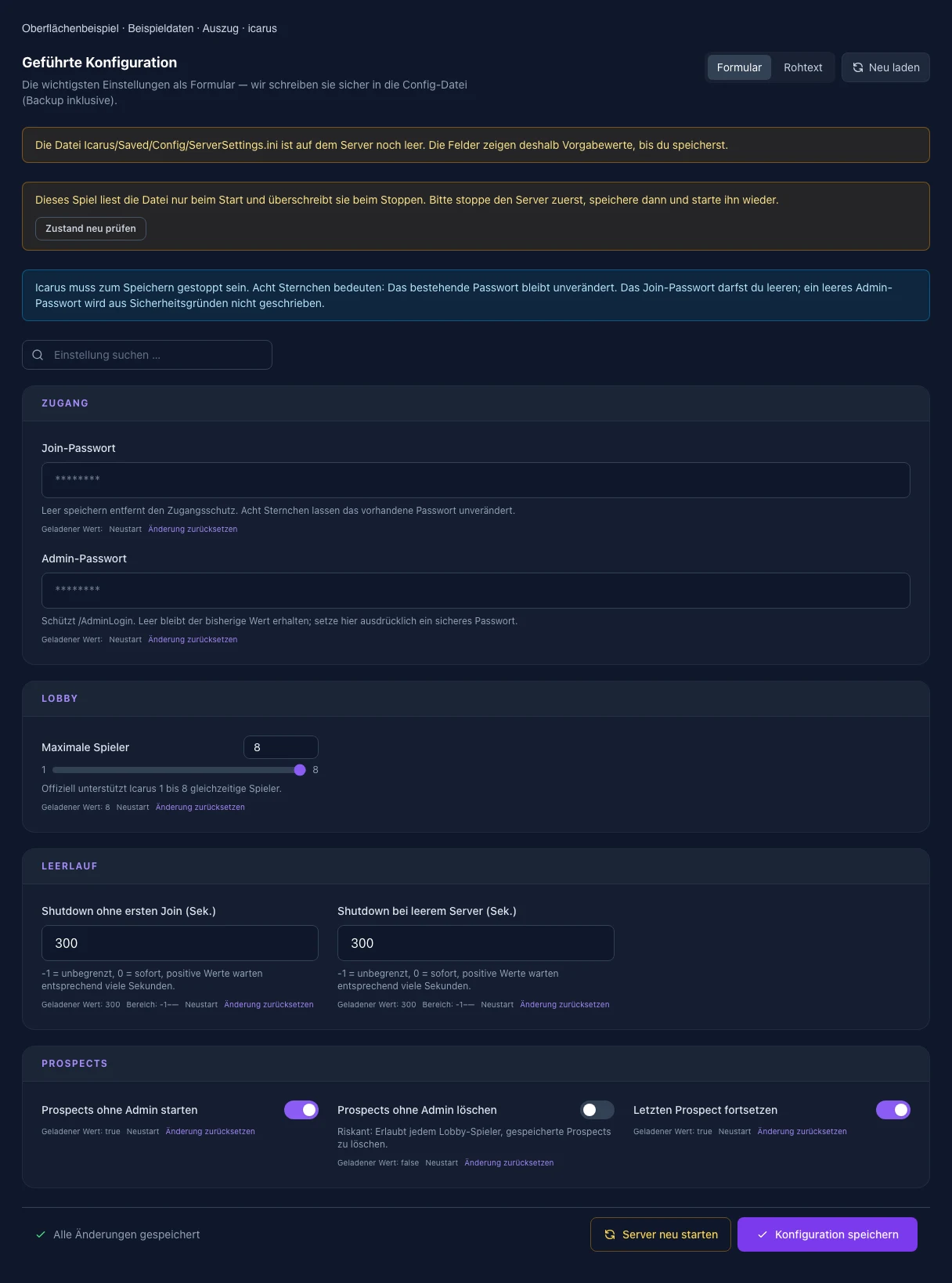Reset change for Prospects ohne Admin löschen
This screenshot has height=1283, width=952.
coord(509,1163)
